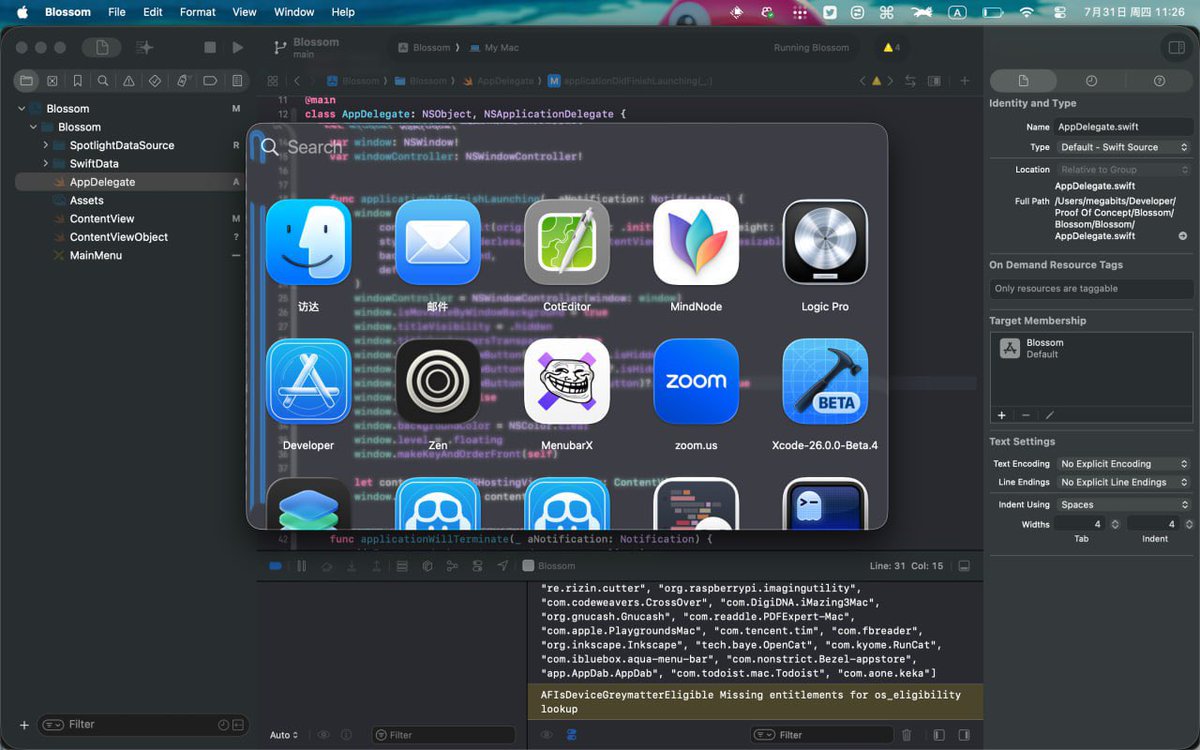This screenshot has width=1200, height=750.
Task: Click the Simulate Location arrow icon
Action: click(503, 566)
